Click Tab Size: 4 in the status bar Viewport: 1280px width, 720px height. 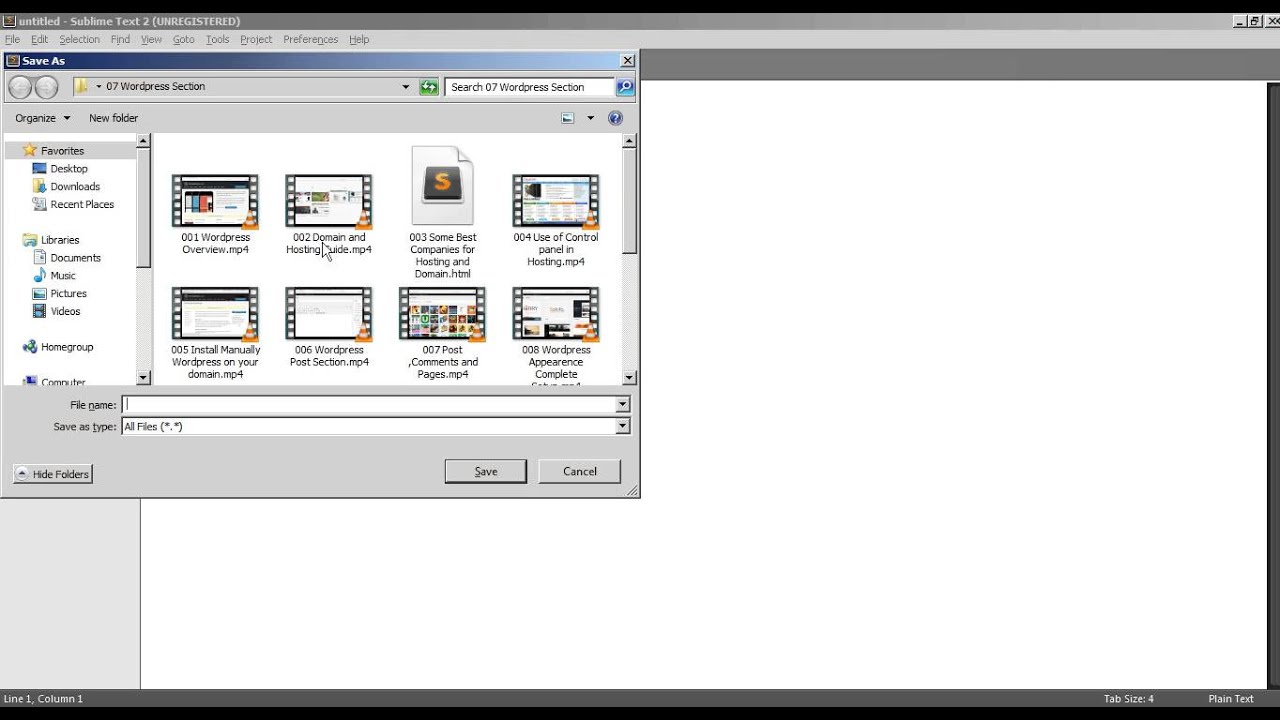coord(1128,699)
